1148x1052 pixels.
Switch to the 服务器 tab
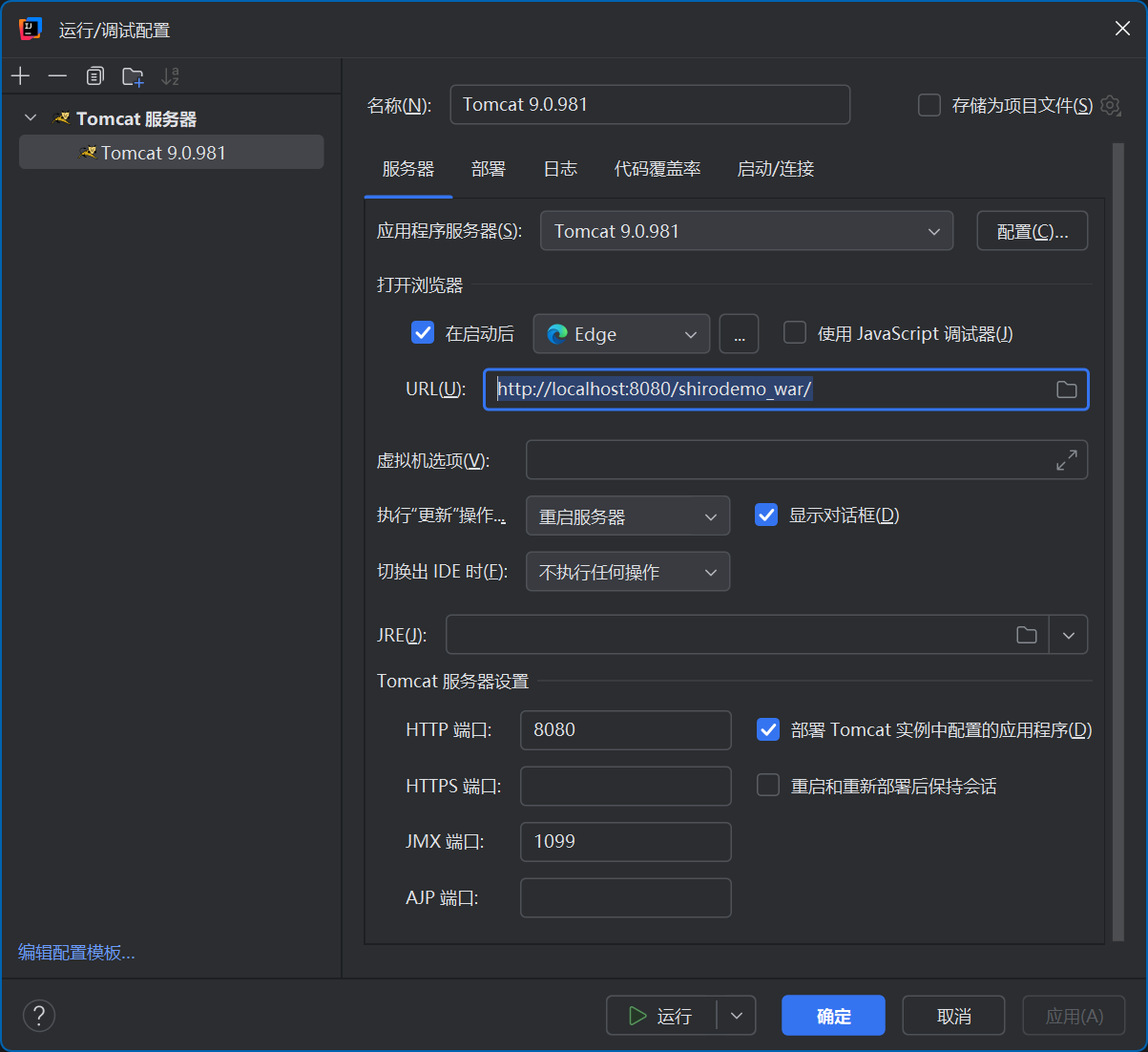click(x=408, y=169)
